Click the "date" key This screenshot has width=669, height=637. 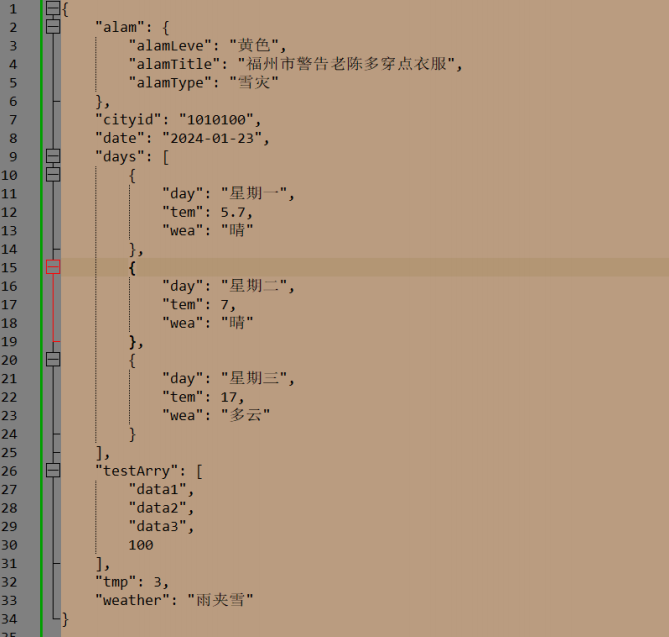point(120,138)
